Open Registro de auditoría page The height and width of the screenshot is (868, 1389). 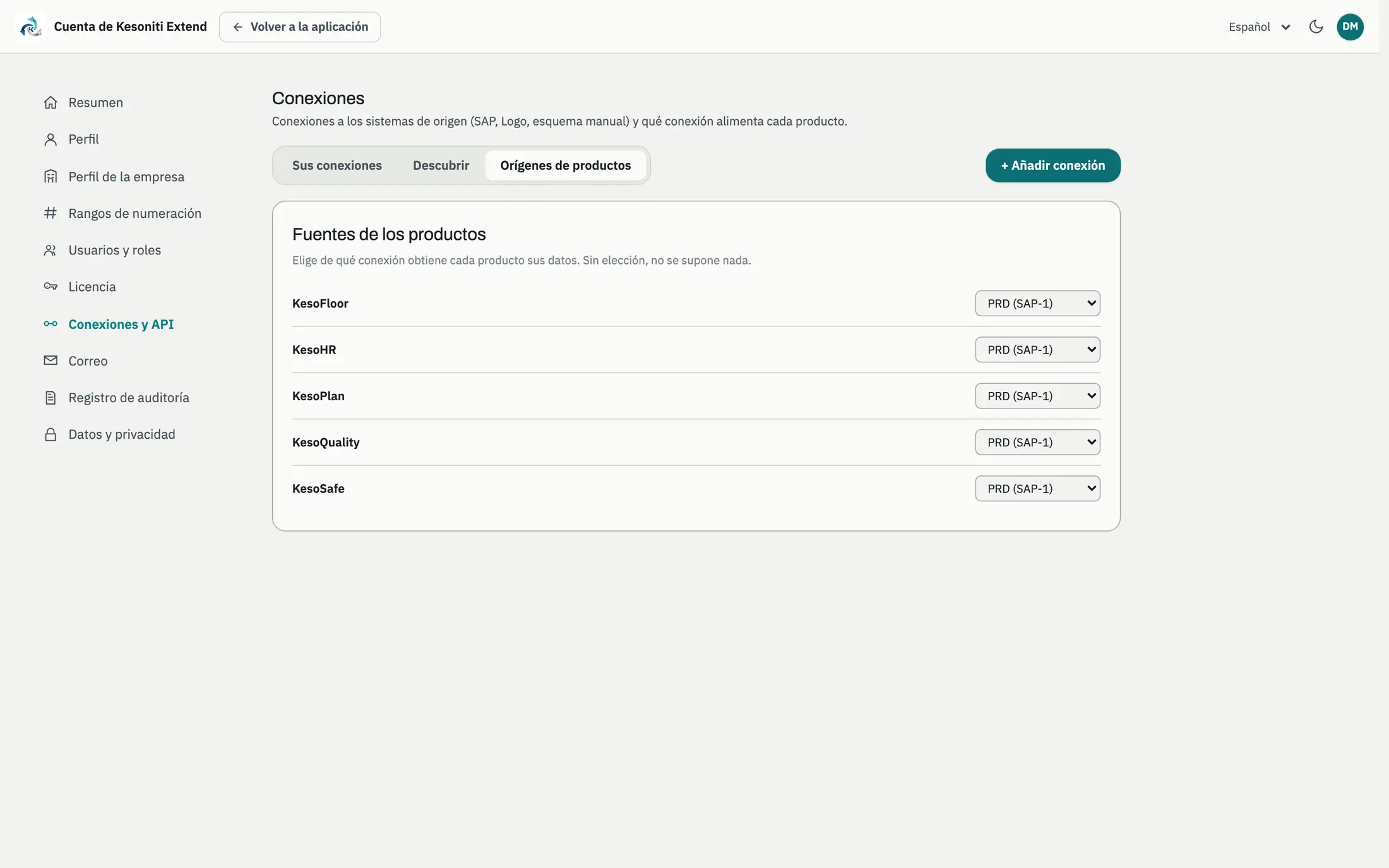[x=128, y=398]
